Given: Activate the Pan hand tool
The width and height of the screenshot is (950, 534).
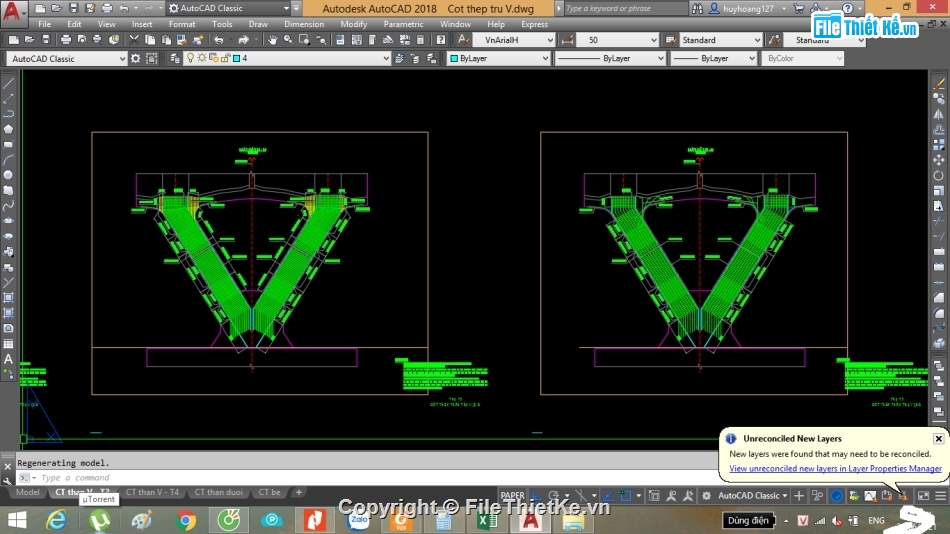Looking at the screenshot, I should click(x=273, y=40).
